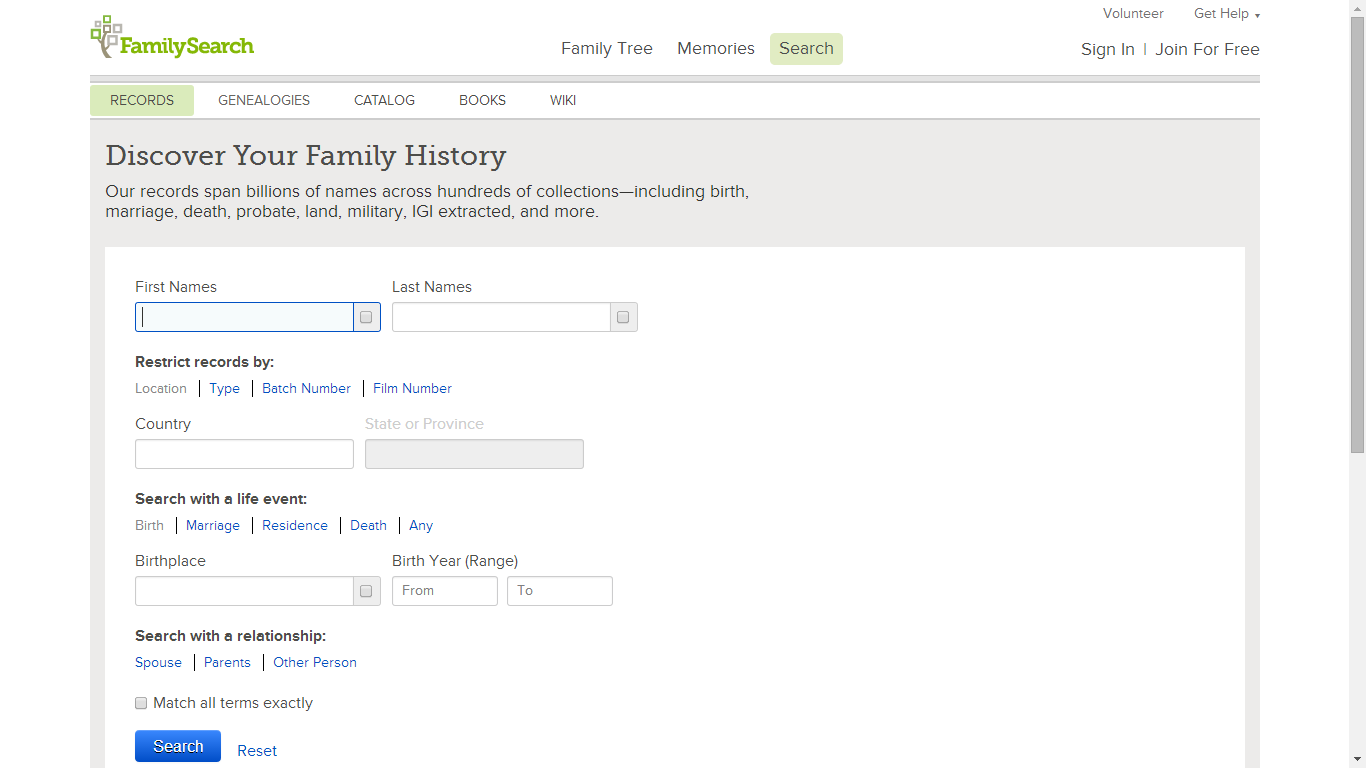Toggle exact match checkbox for Birthplace

tap(366, 591)
